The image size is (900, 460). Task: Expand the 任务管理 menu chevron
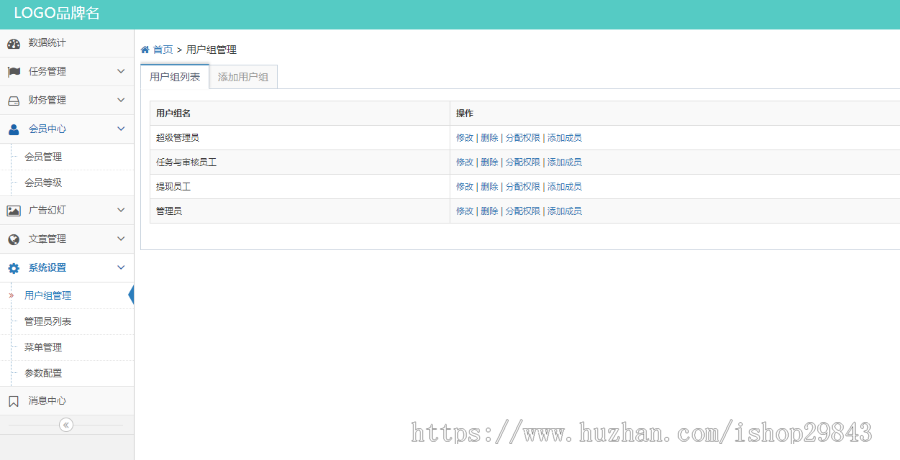click(121, 71)
